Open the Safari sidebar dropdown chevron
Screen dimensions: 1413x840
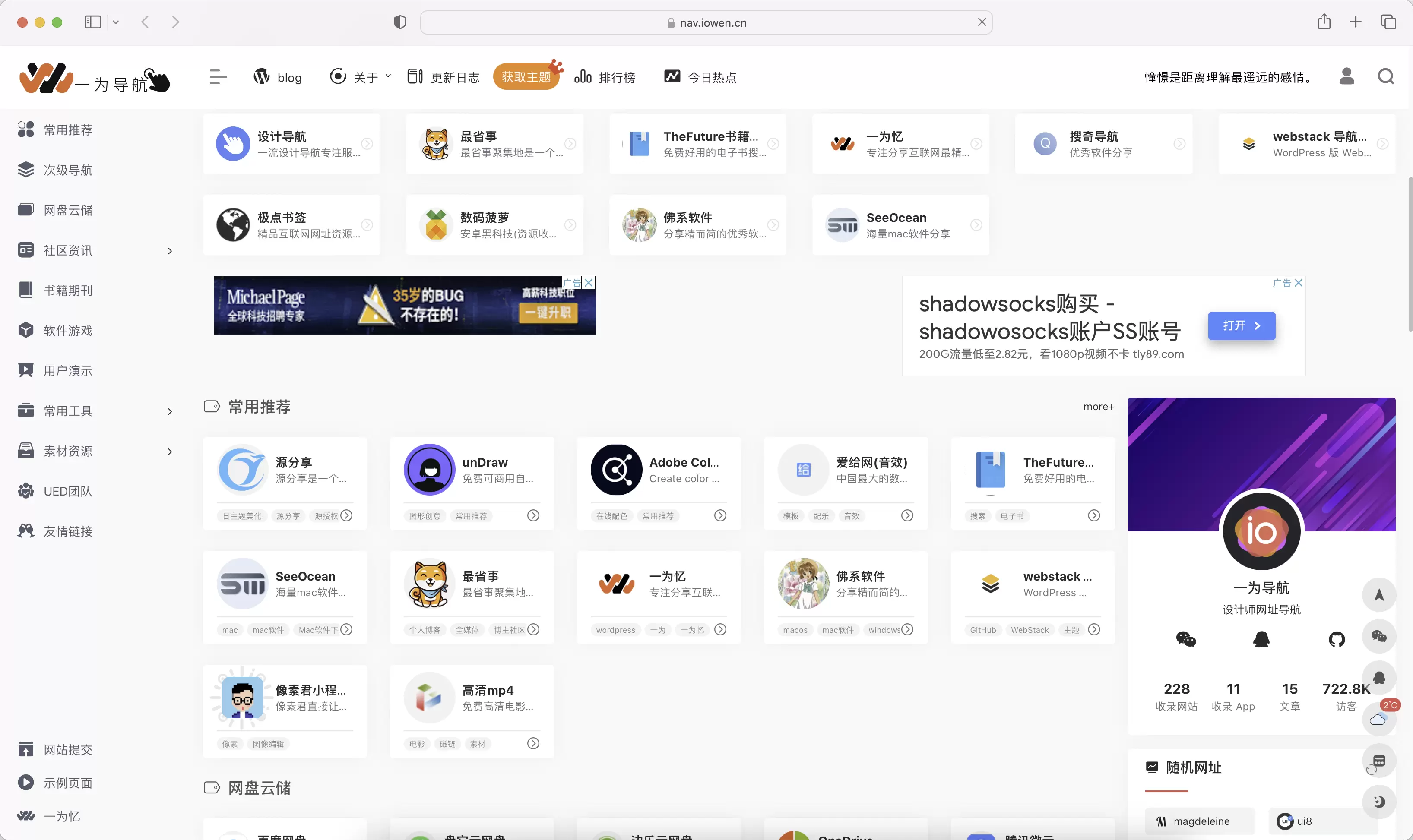115,22
